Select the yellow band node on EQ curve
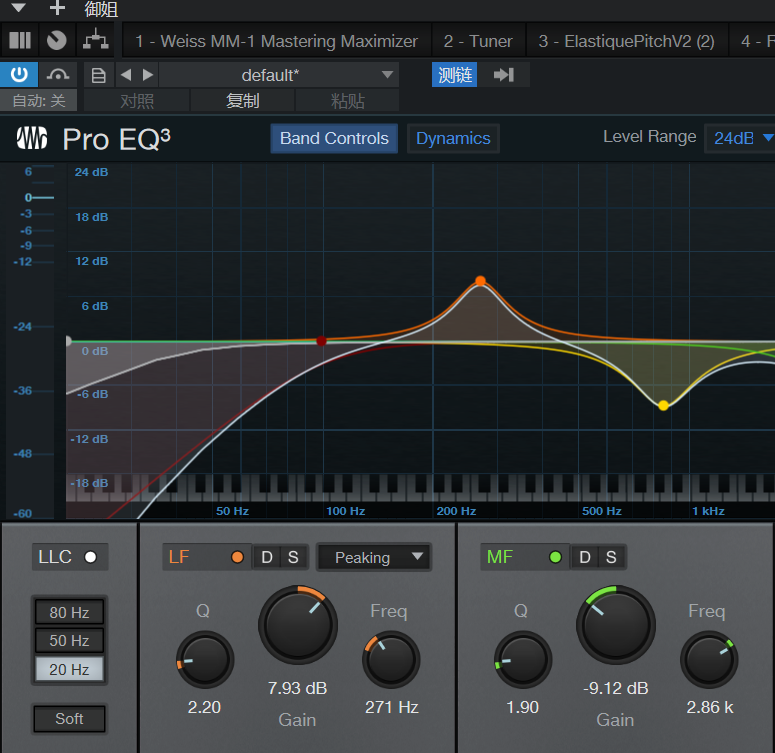The height and width of the screenshot is (753, 775). [663, 405]
